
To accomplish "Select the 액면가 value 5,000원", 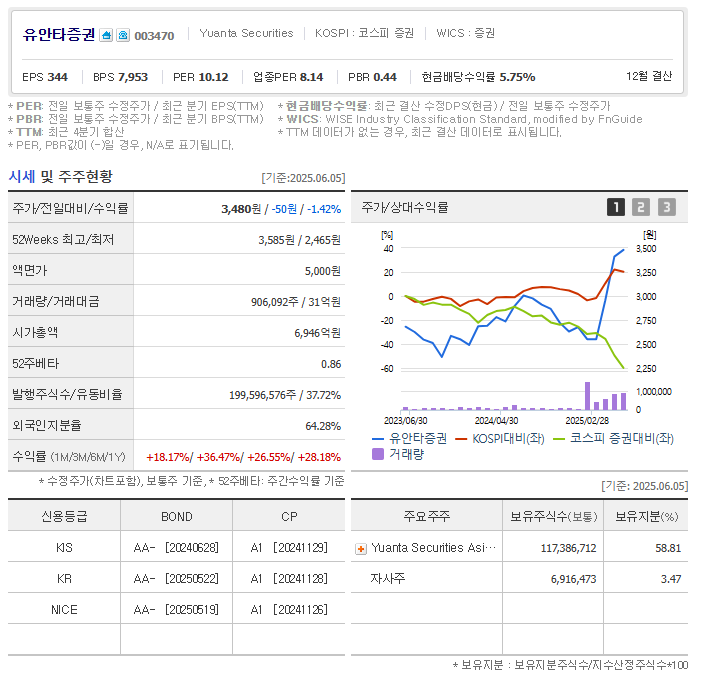I will click(x=323, y=271).
